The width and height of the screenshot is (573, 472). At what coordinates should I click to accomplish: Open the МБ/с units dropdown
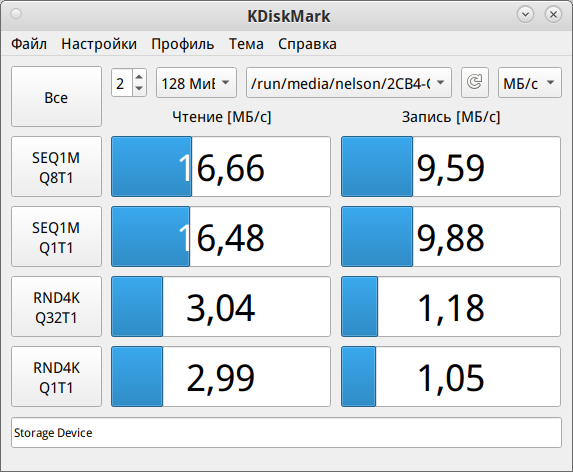pyautogui.click(x=530, y=83)
